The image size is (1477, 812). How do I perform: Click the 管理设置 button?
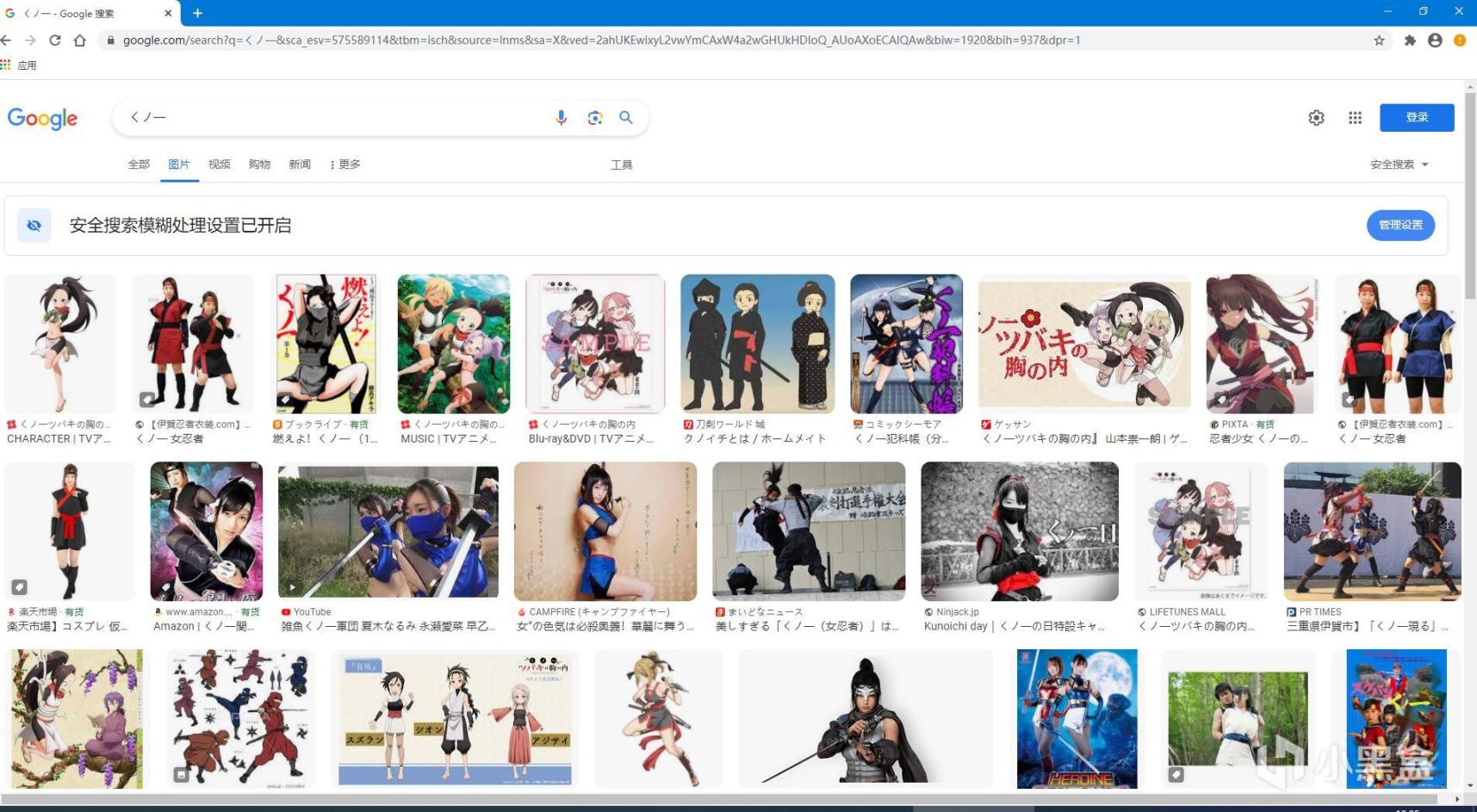tap(1400, 226)
